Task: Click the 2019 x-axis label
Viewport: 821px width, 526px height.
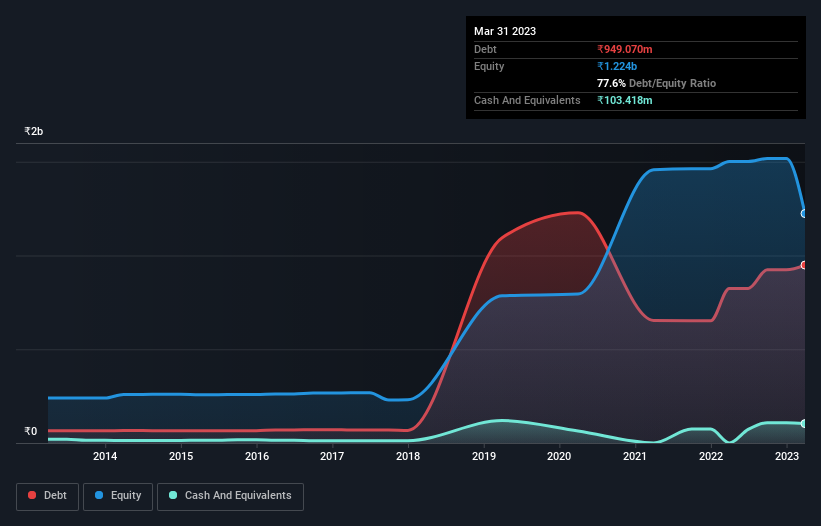Action: coord(484,456)
